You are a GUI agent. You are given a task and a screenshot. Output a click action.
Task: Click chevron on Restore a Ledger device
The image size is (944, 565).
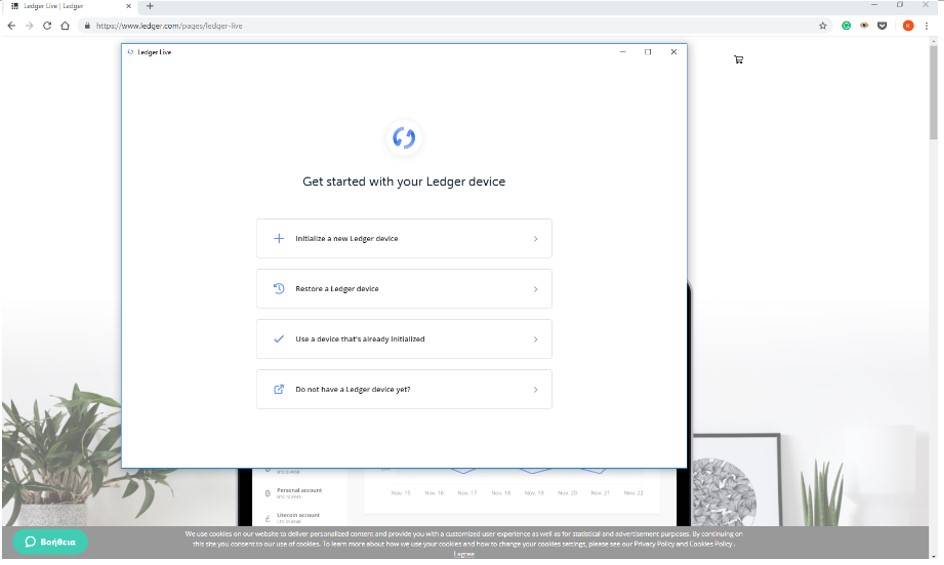535,289
